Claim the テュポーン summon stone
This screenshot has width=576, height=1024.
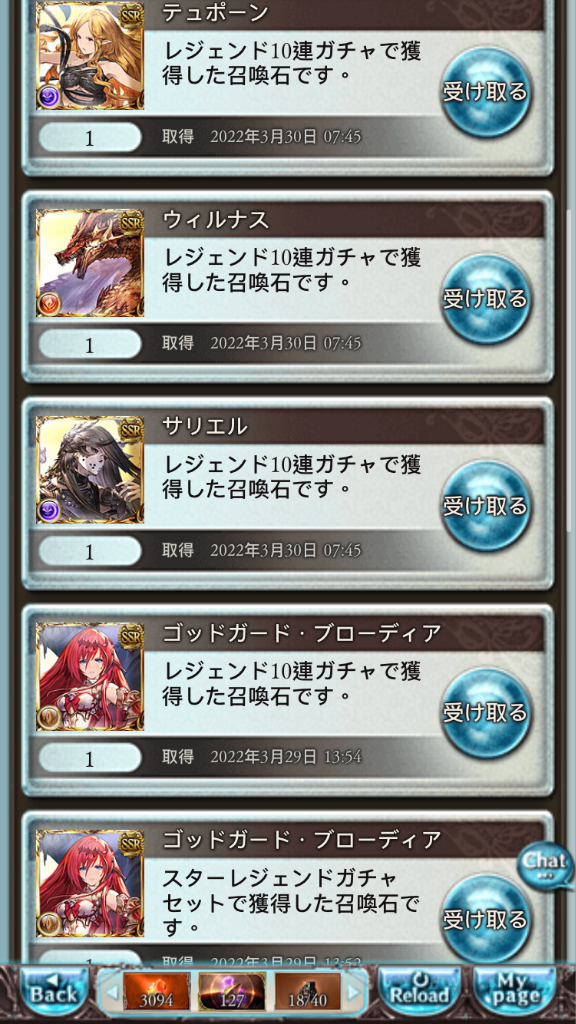[x=485, y=92]
